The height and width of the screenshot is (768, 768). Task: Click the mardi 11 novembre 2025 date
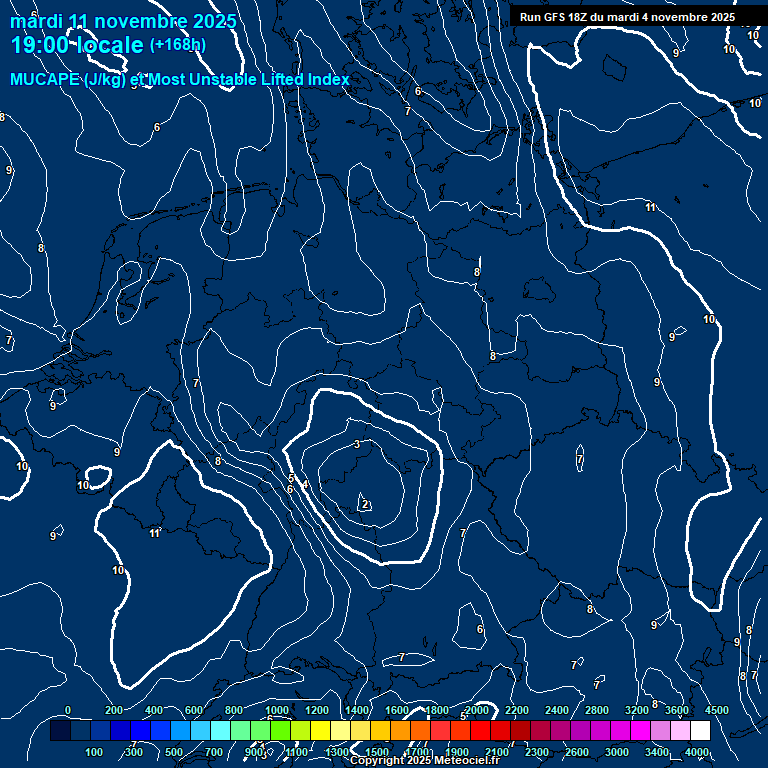point(123,21)
